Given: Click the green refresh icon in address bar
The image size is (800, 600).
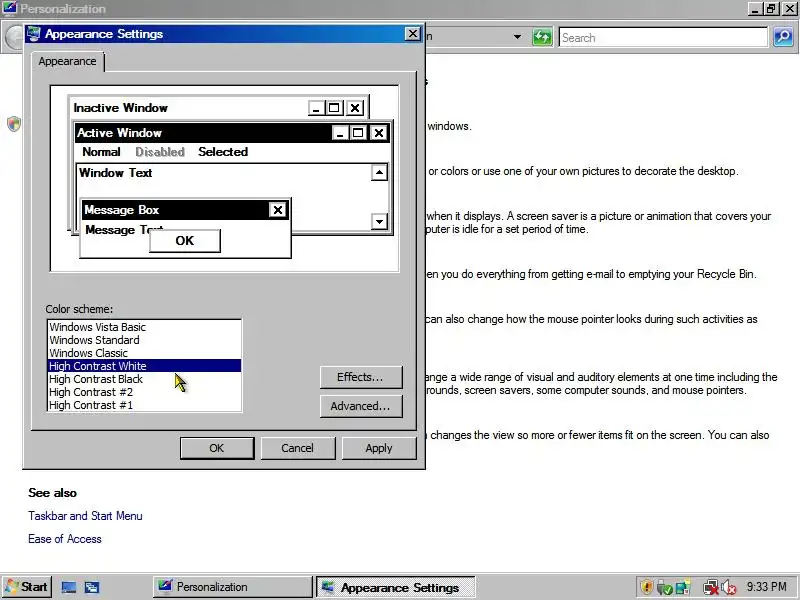Looking at the screenshot, I should [x=542, y=37].
